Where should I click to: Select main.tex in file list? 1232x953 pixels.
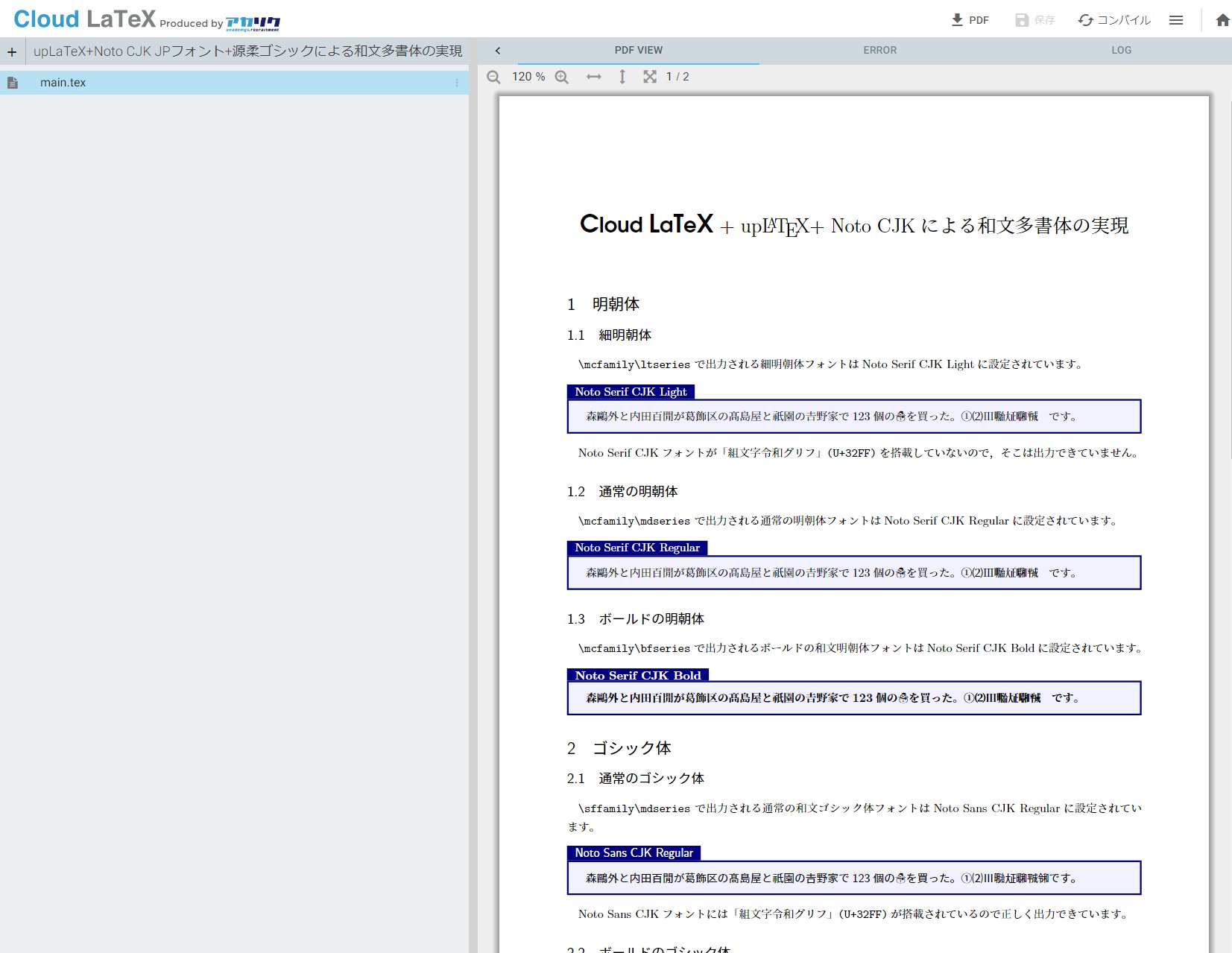234,83
